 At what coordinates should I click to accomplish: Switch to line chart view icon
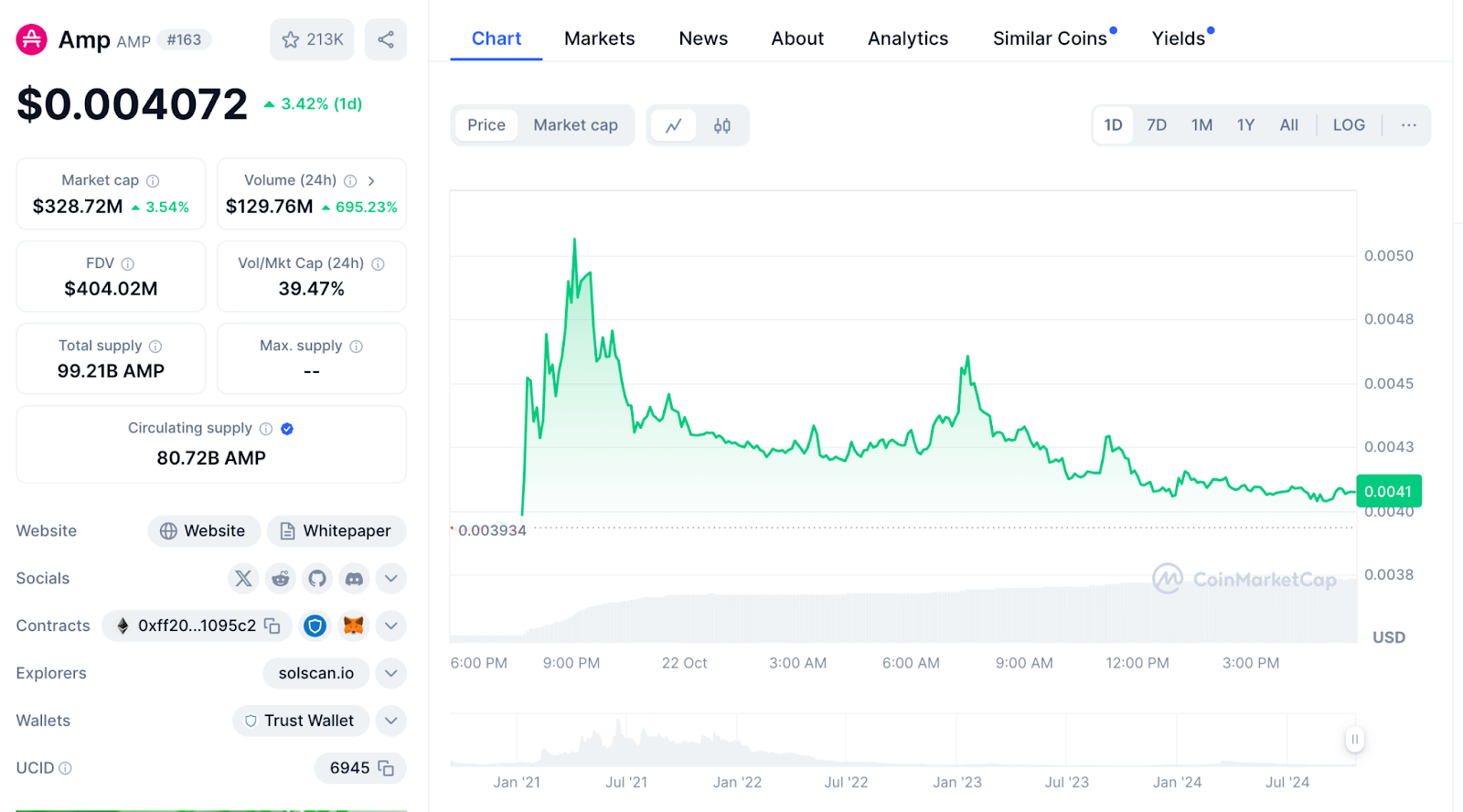click(x=674, y=125)
